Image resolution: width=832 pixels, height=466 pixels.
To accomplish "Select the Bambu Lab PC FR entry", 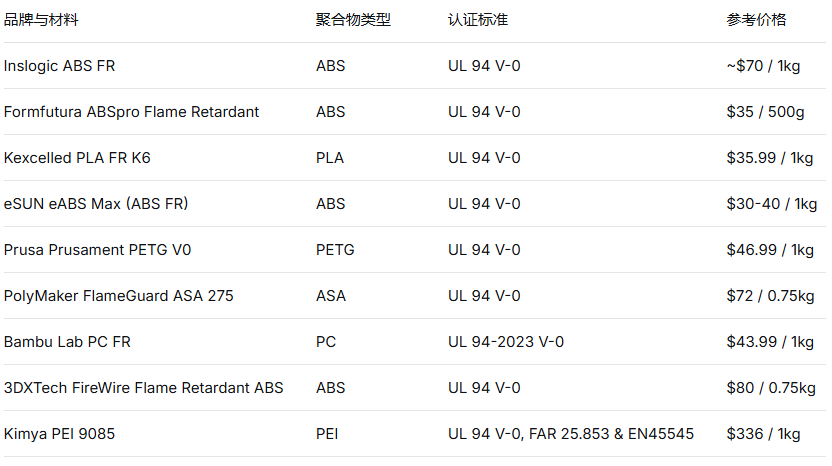I will (67, 342).
